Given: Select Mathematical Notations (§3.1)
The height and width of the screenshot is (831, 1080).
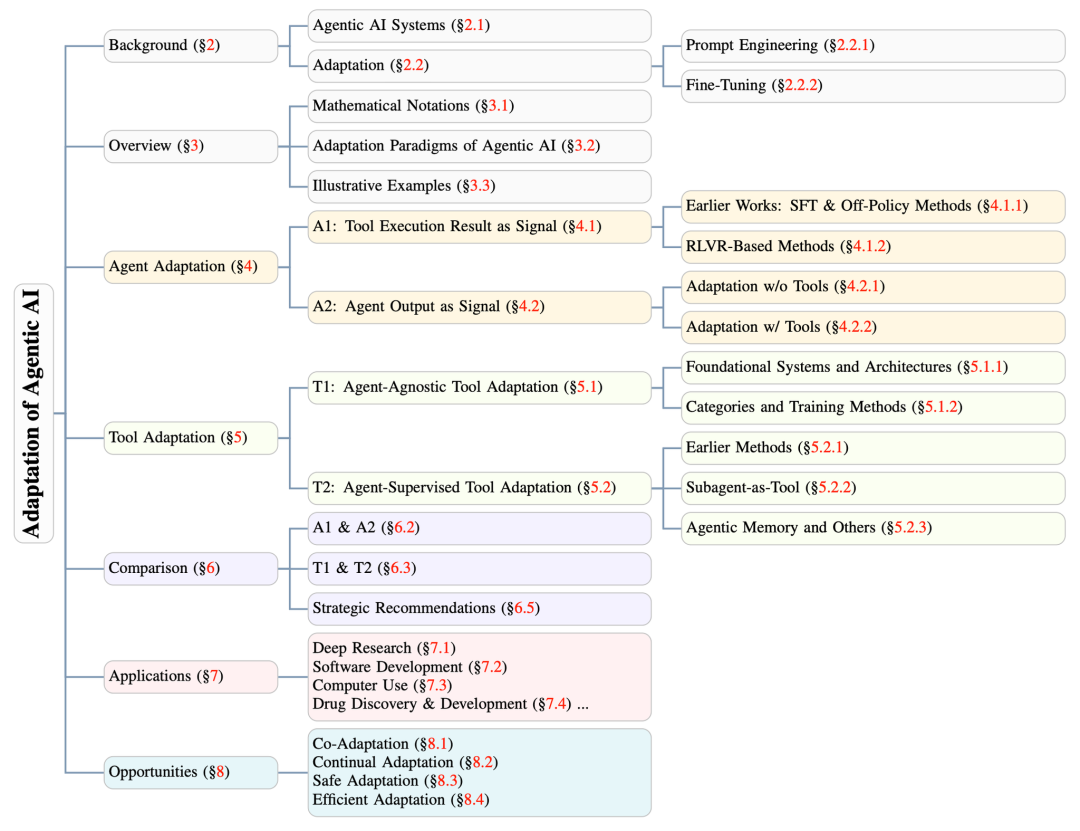Looking at the screenshot, I should pos(479,106).
